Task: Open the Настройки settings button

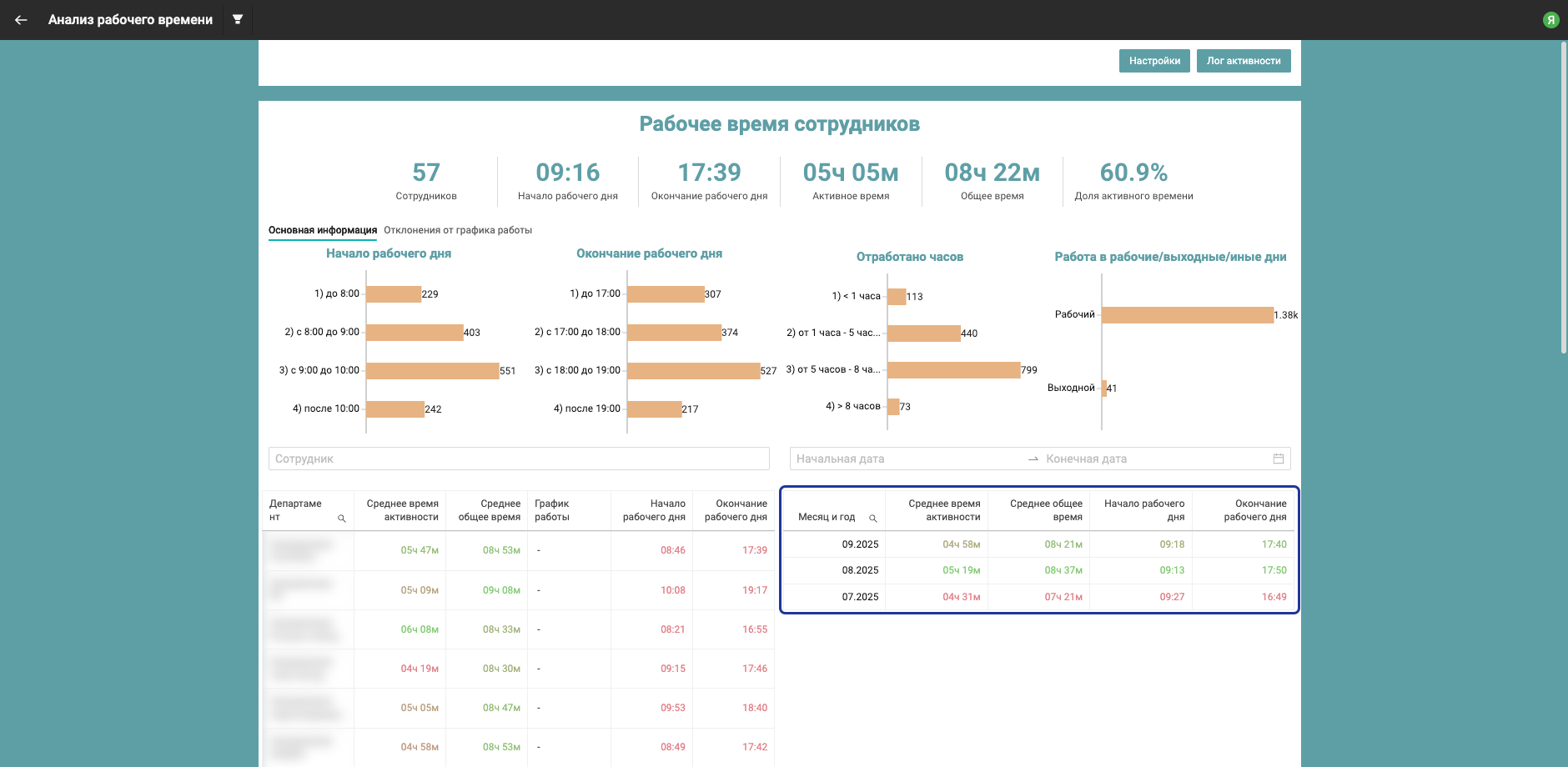Action: [1154, 61]
